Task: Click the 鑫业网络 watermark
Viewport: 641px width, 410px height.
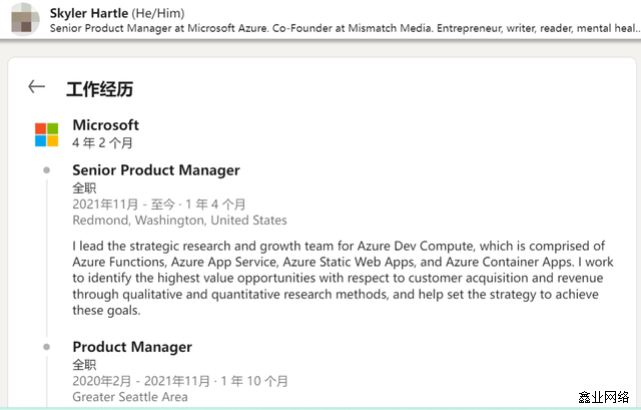Action: tap(604, 397)
